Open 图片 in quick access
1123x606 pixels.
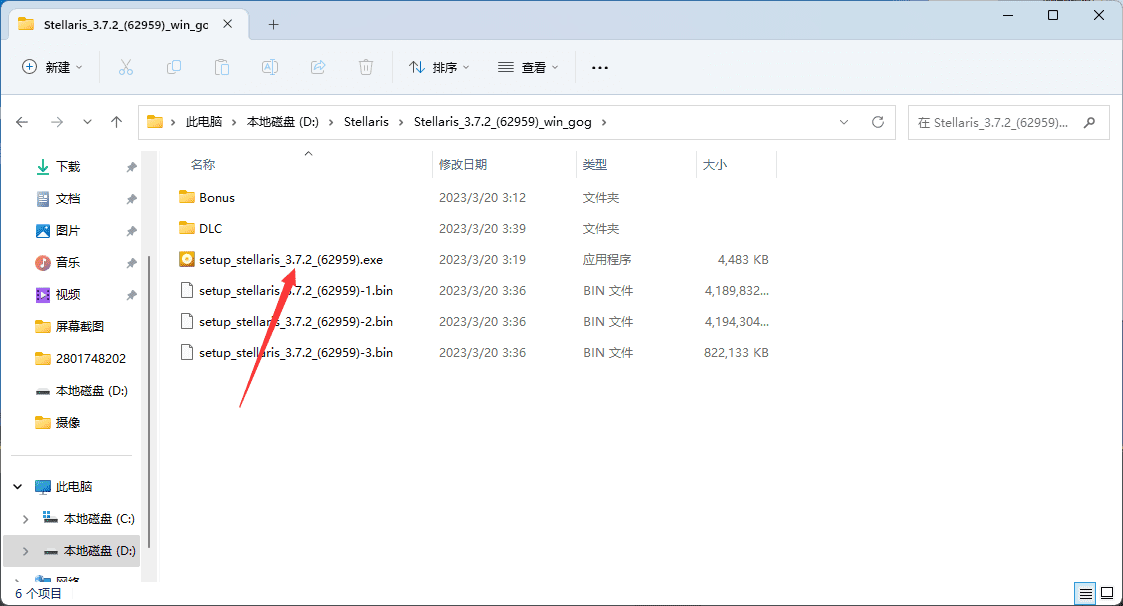pyautogui.click(x=68, y=231)
